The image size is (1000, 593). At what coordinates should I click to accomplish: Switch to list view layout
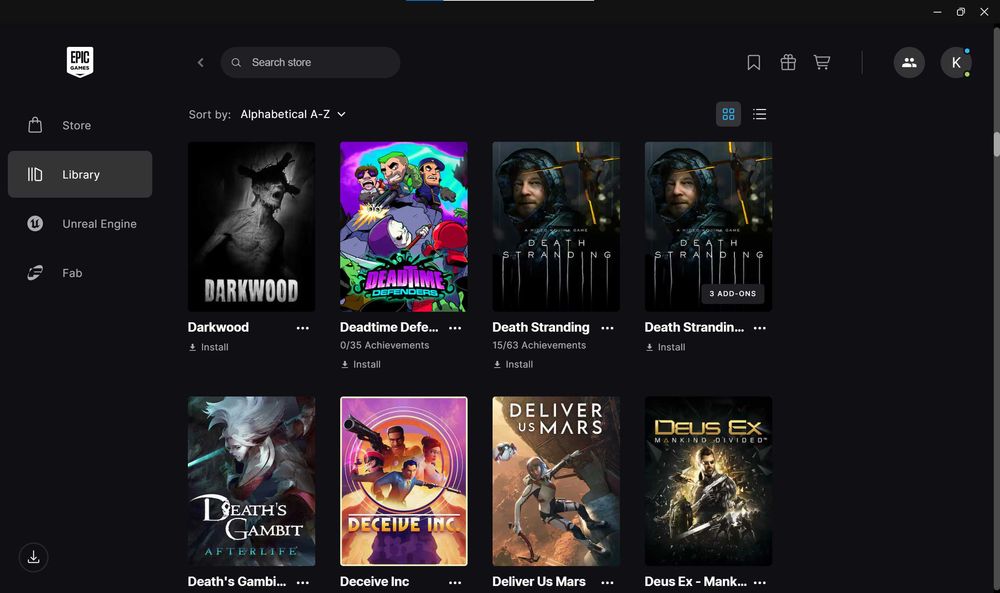click(x=760, y=114)
